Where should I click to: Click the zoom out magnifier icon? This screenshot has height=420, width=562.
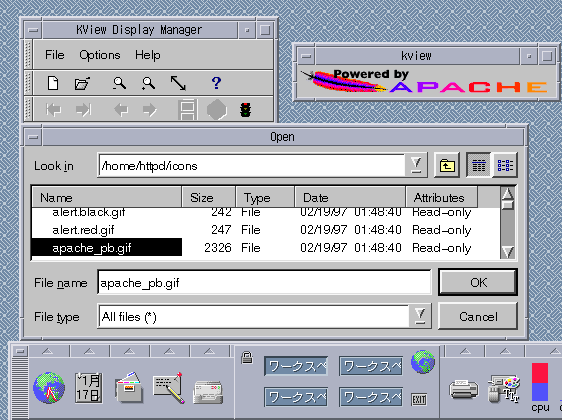click(x=119, y=83)
